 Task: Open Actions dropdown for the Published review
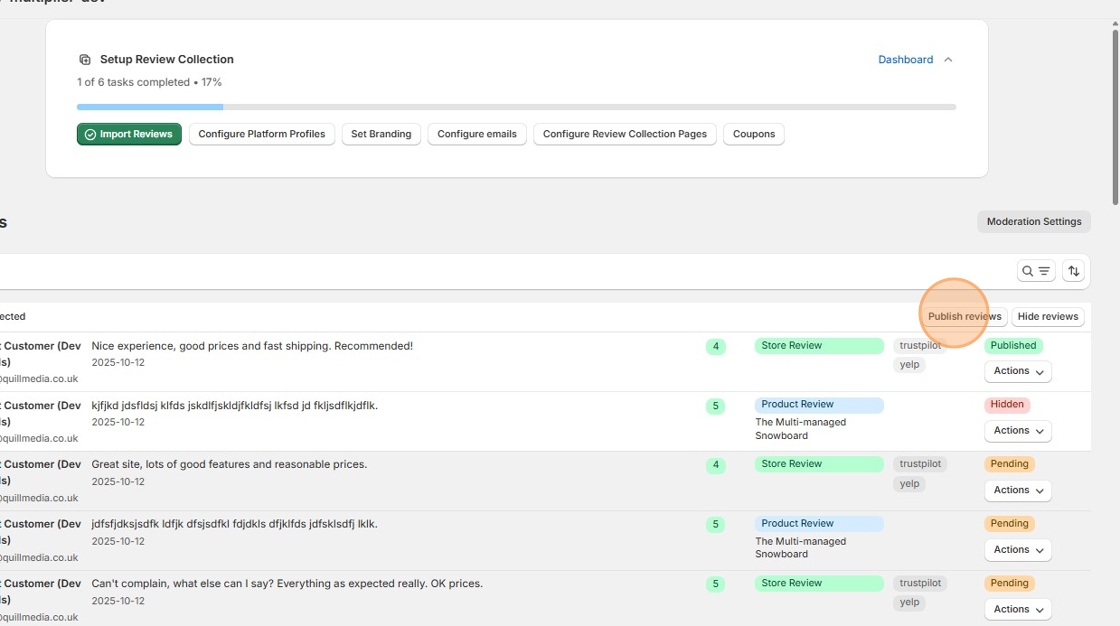click(1018, 371)
